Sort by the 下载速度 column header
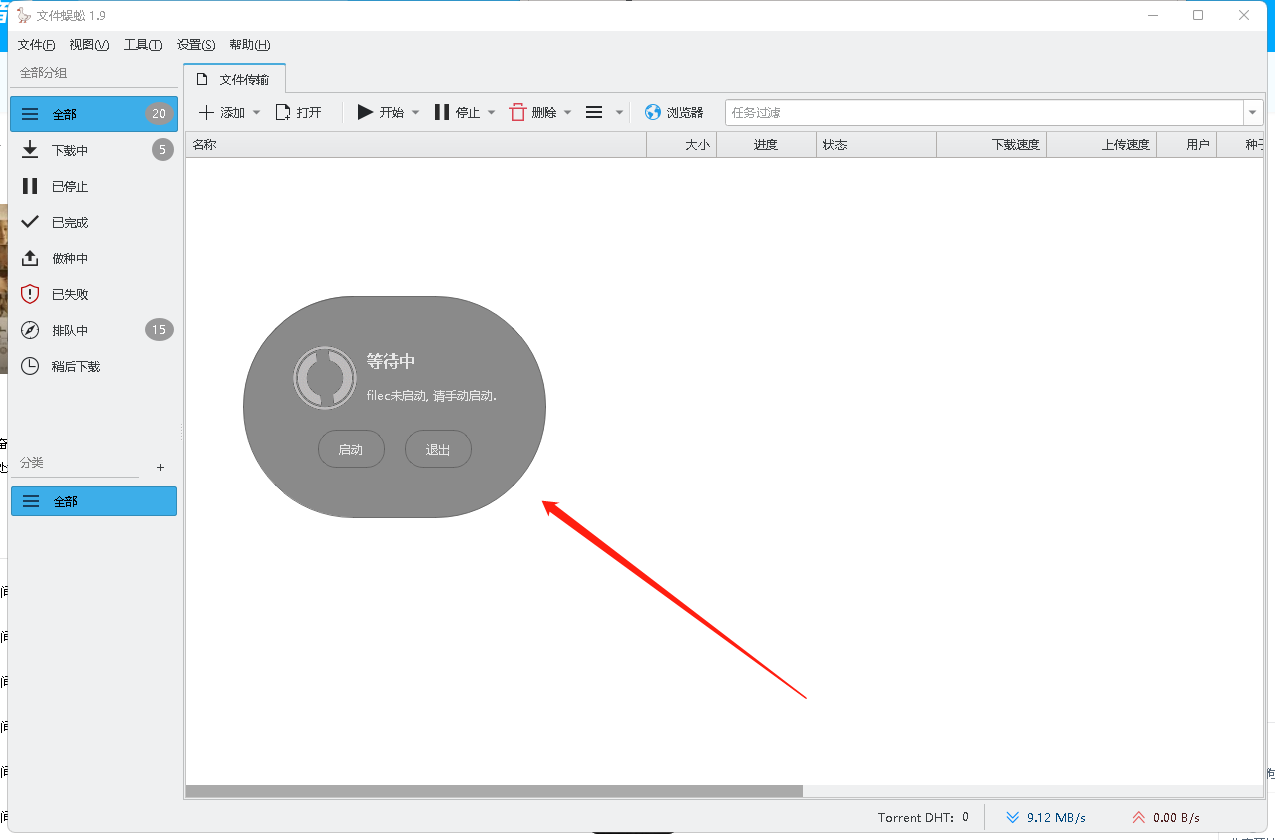The width and height of the screenshot is (1275, 840). tap(991, 145)
